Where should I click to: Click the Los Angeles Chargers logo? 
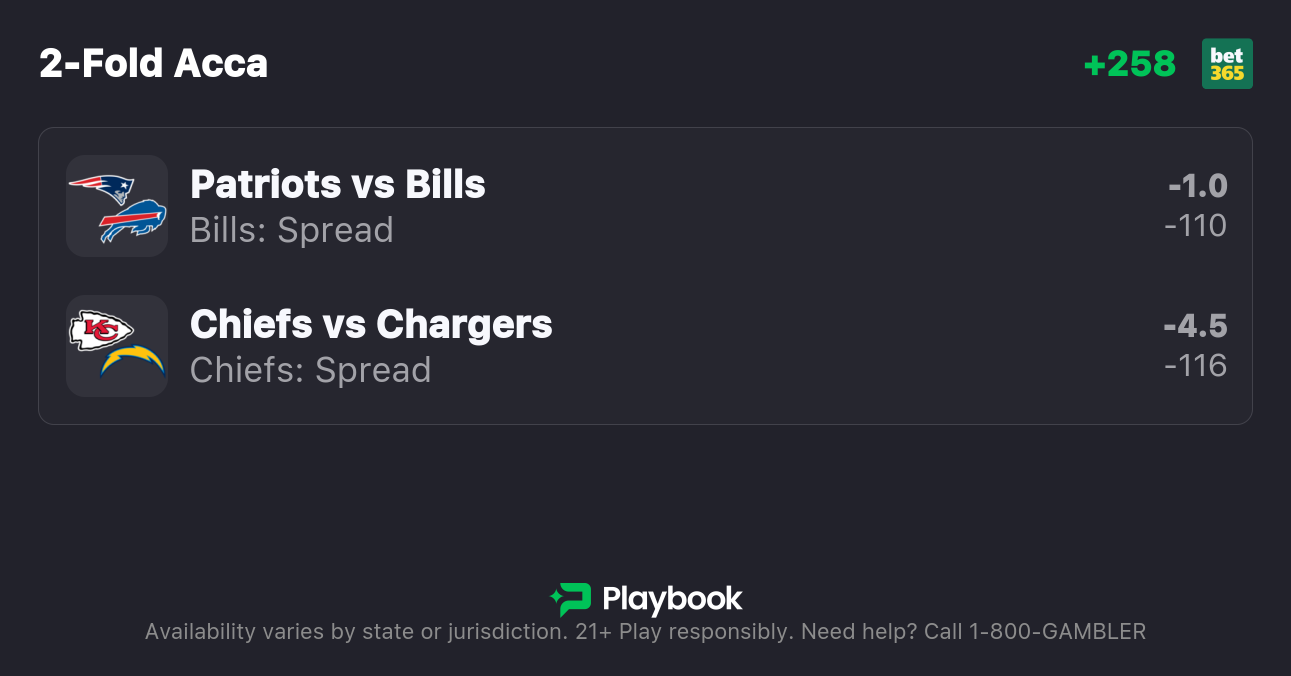click(132, 360)
